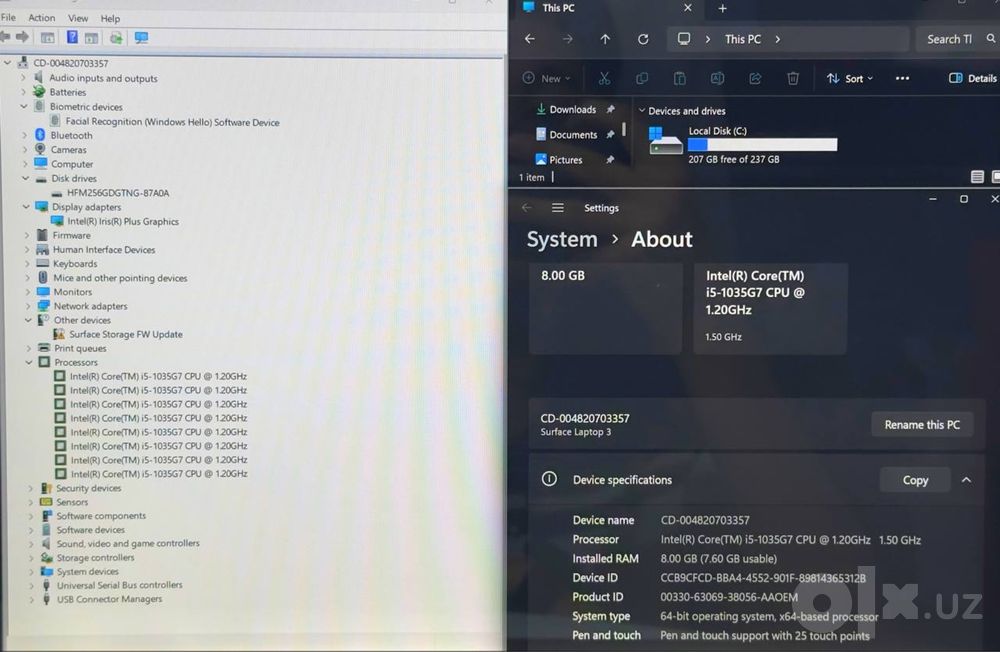Open the Sort dropdown in File Explorer
Image resolution: width=1000 pixels, height=652 pixels.
849,78
